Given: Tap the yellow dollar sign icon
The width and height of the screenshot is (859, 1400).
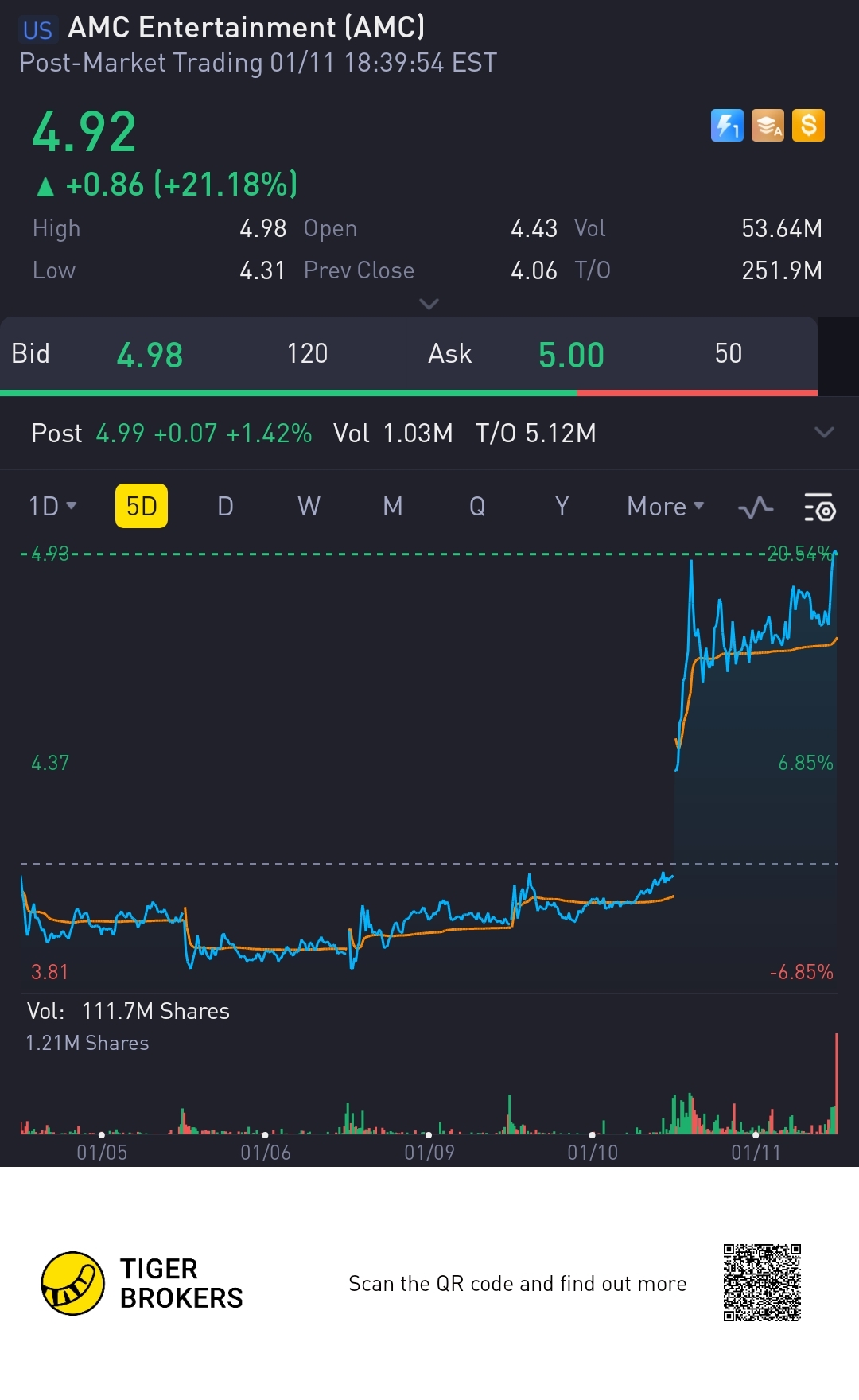Looking at the screenshot, I should [x=808, y=126].
